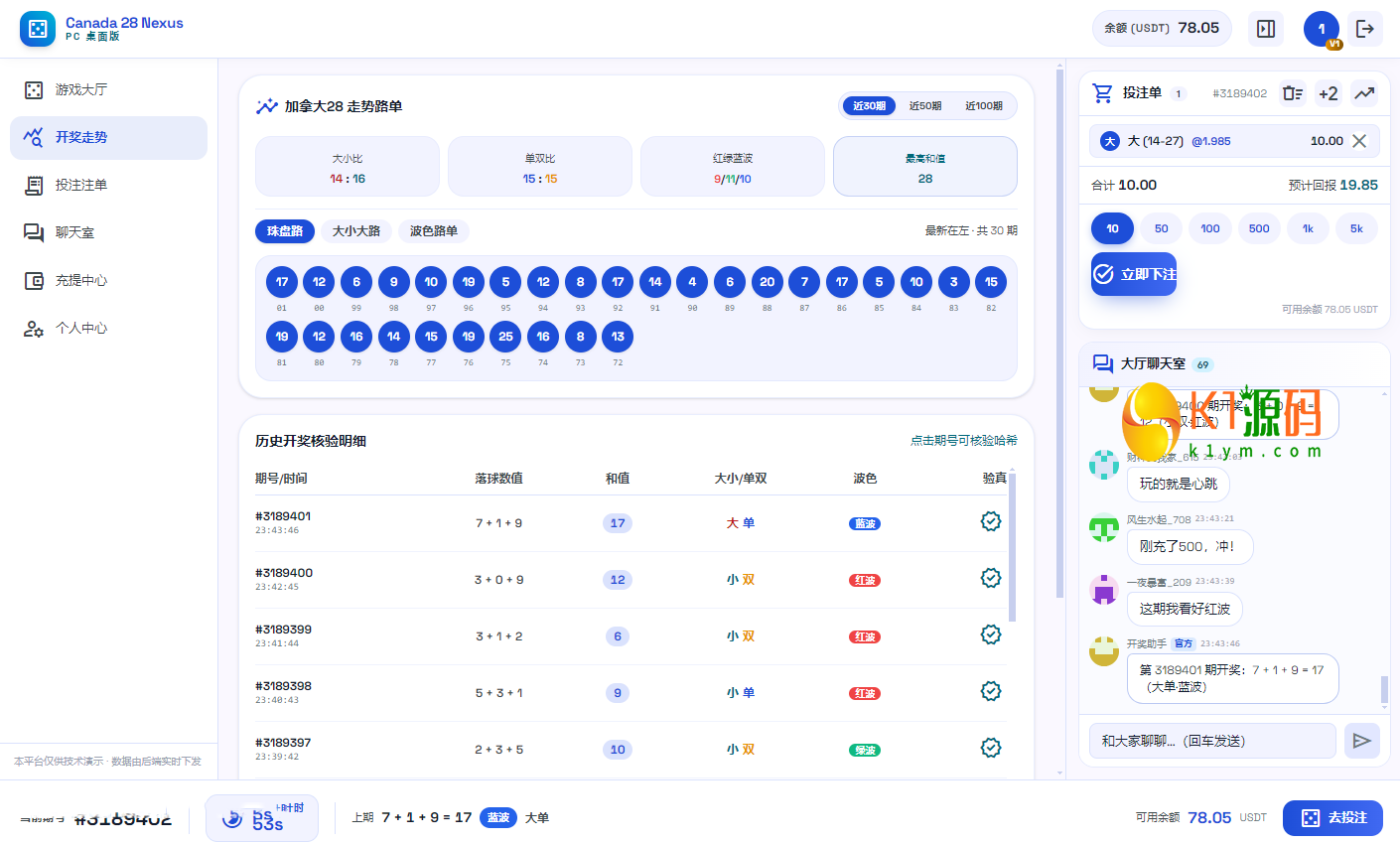Screen dimensions: 1400x844
Task: Switch to the 大小大路 tab
Action: [x=356, y=231]
